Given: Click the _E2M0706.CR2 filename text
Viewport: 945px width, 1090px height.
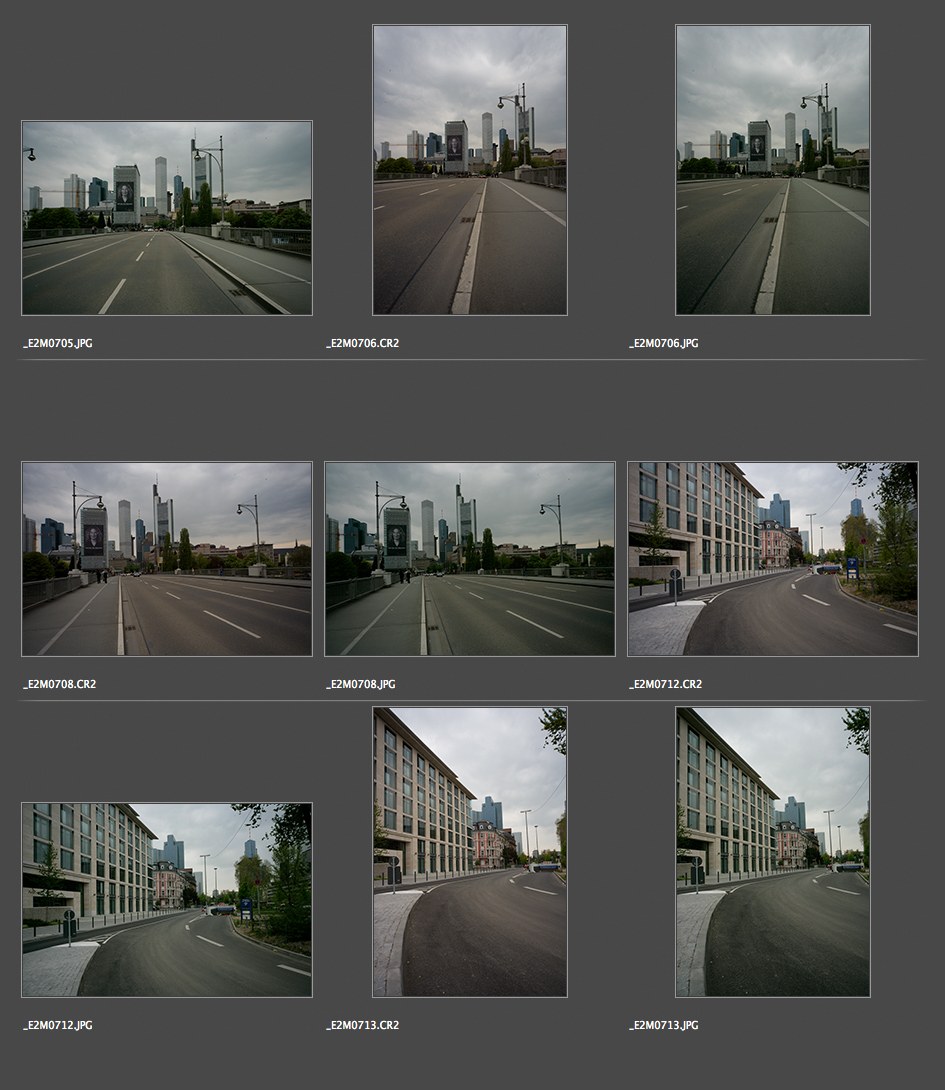Looking at the screenshot, I should tap(362, 344).
